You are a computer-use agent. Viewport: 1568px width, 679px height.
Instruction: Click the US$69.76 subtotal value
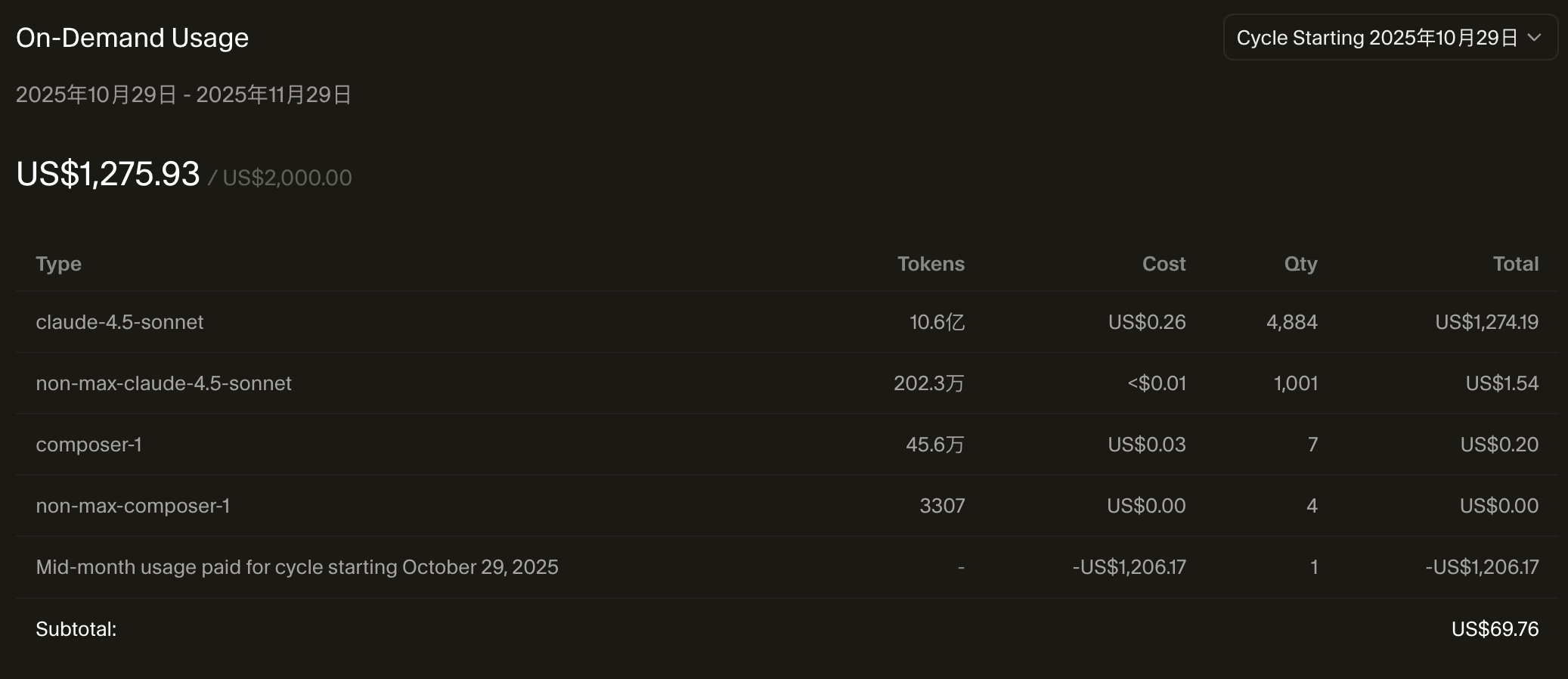pos(1494,629)
